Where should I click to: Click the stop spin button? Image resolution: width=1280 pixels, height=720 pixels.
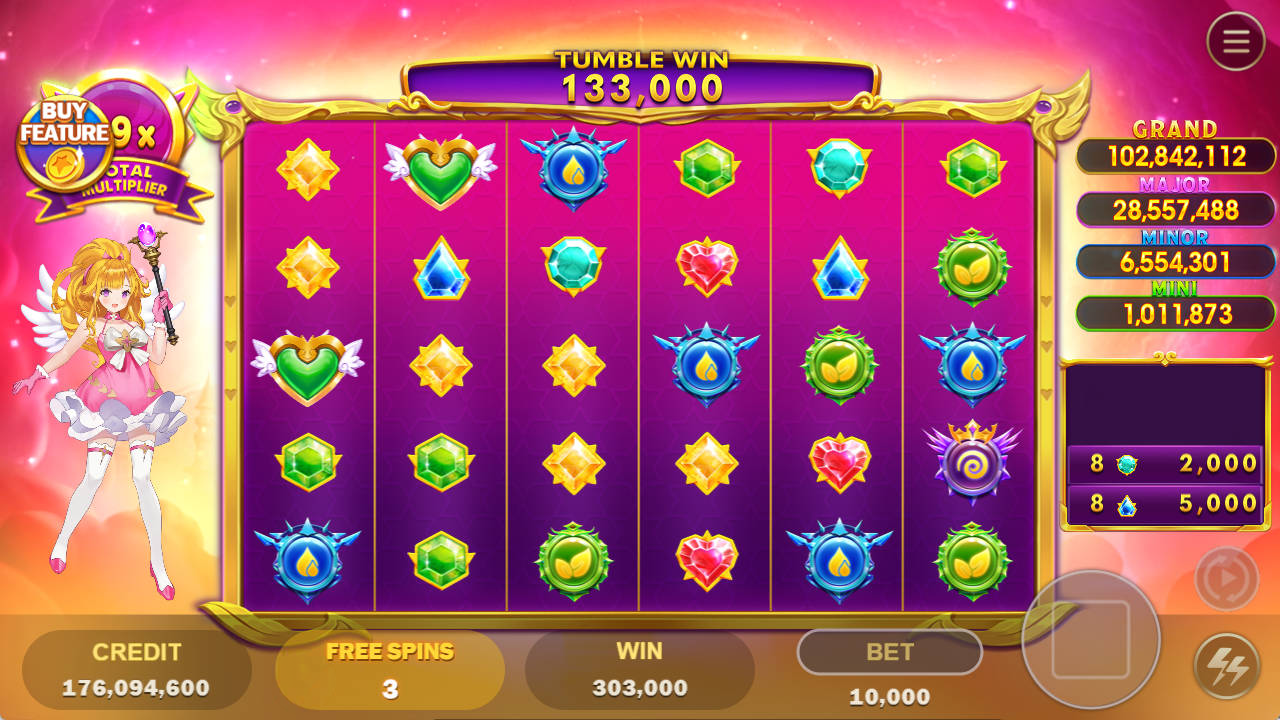pyautogui.click(x=1091, y=639)
